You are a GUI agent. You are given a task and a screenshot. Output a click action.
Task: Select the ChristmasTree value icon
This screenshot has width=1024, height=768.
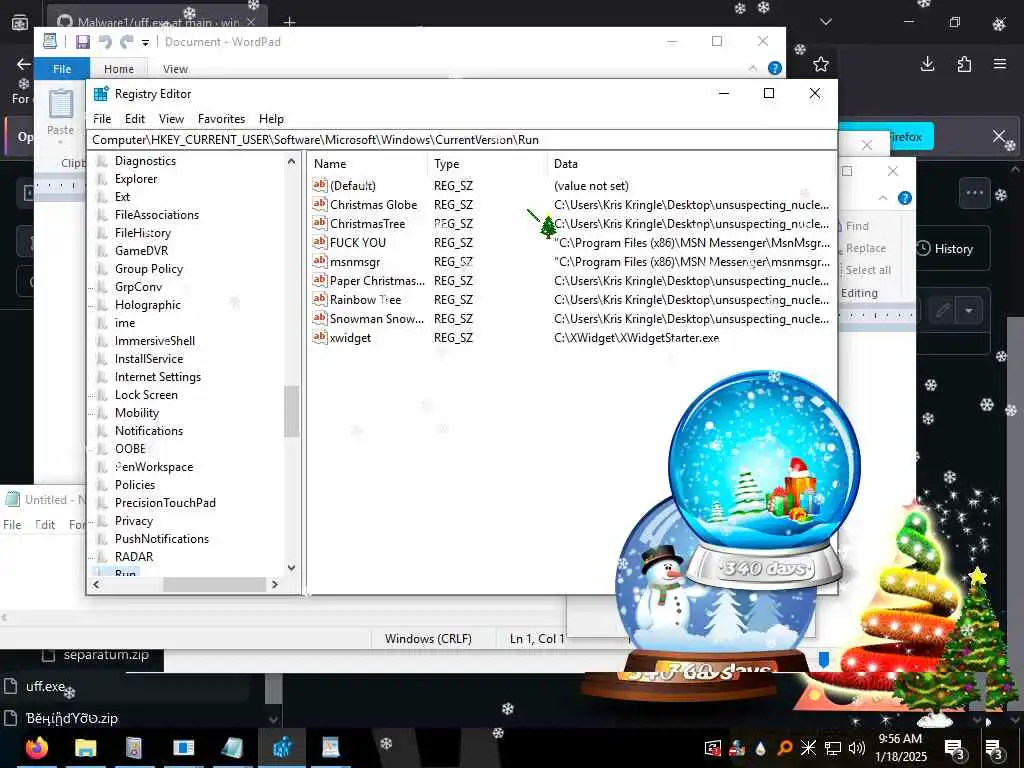pos(319,223)
